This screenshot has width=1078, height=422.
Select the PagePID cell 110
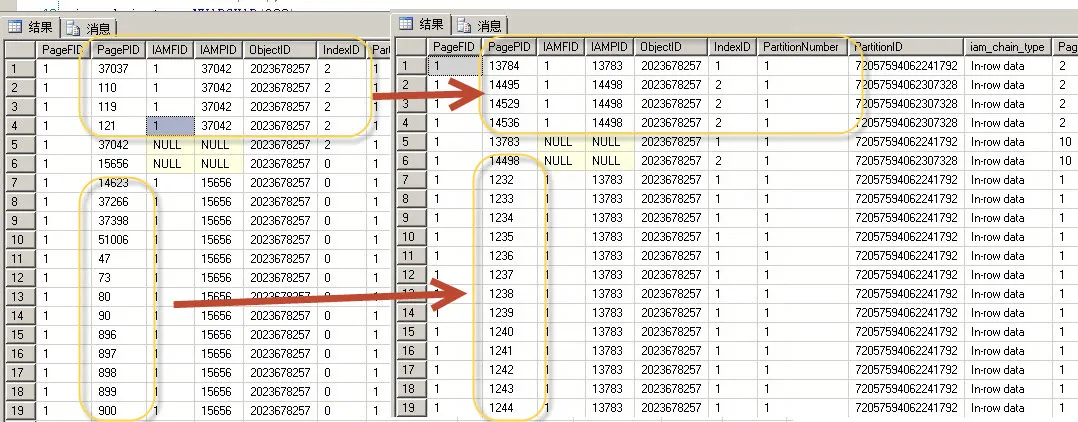click(x=118, y=88)
